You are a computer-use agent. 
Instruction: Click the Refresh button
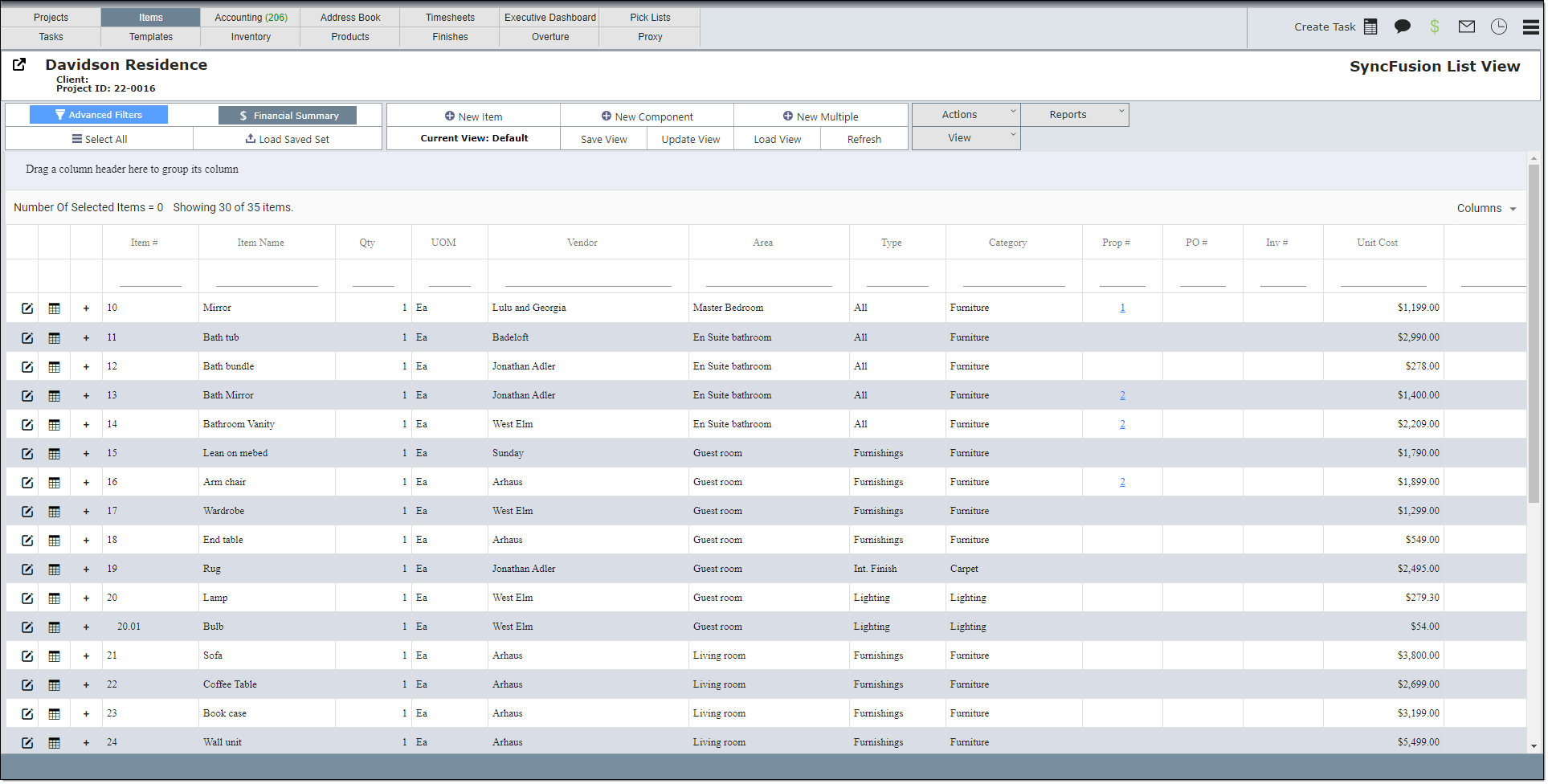[x=864, y=139]
